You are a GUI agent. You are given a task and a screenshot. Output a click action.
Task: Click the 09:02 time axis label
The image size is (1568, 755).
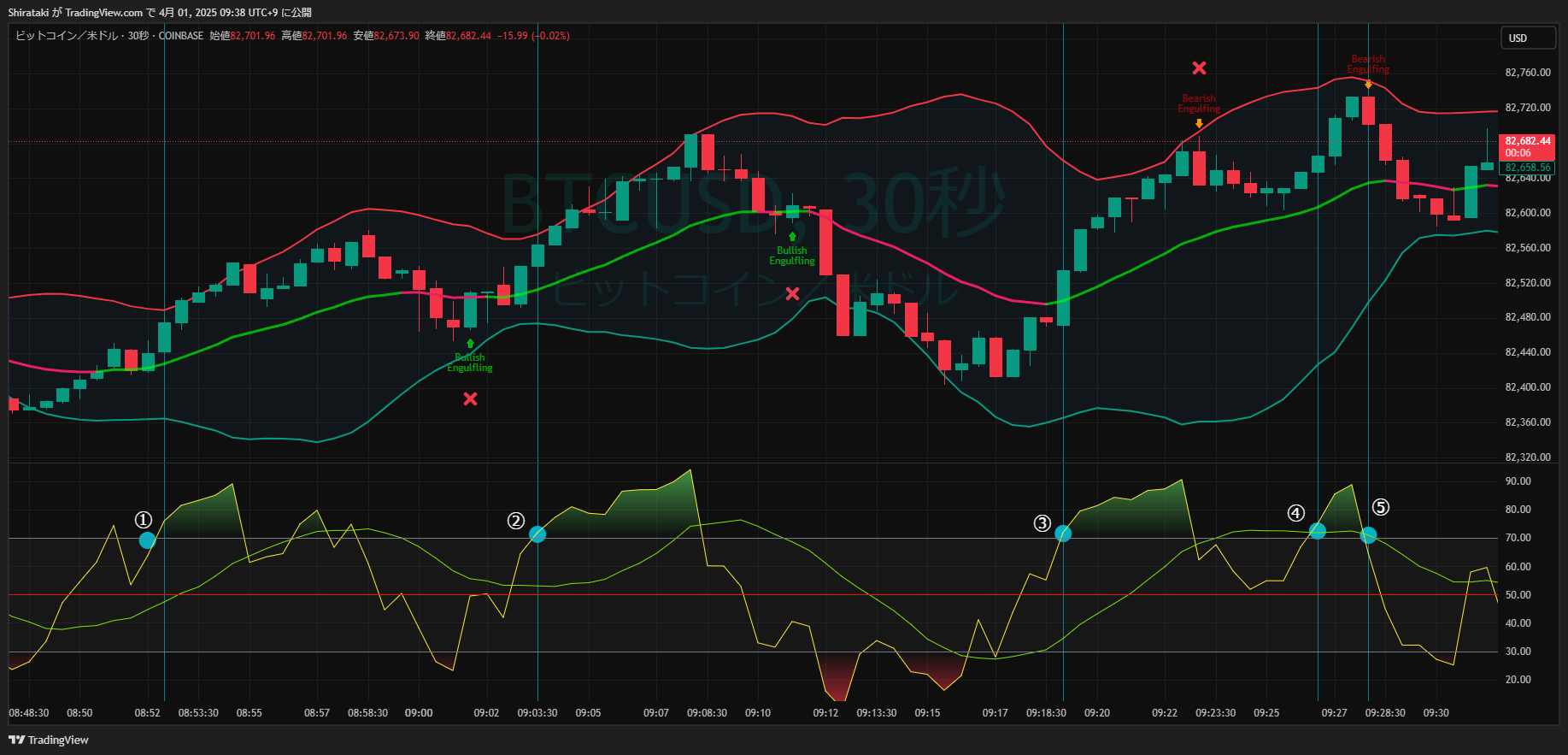pyautogui.click(x=486, y=713)
